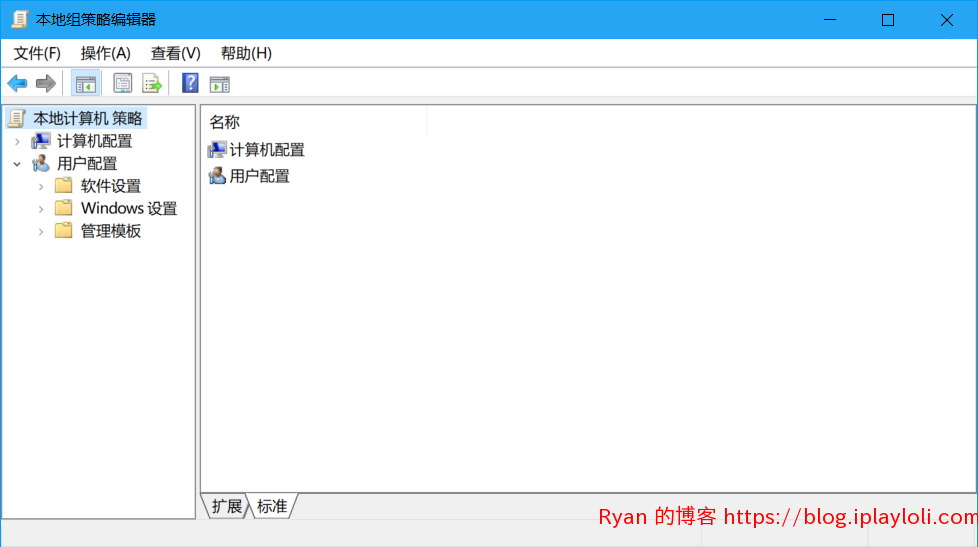This screenshot has width=978, height=547.
Task: Click the user icon for 用户配置 in tree
Action: tap(41, 163)
